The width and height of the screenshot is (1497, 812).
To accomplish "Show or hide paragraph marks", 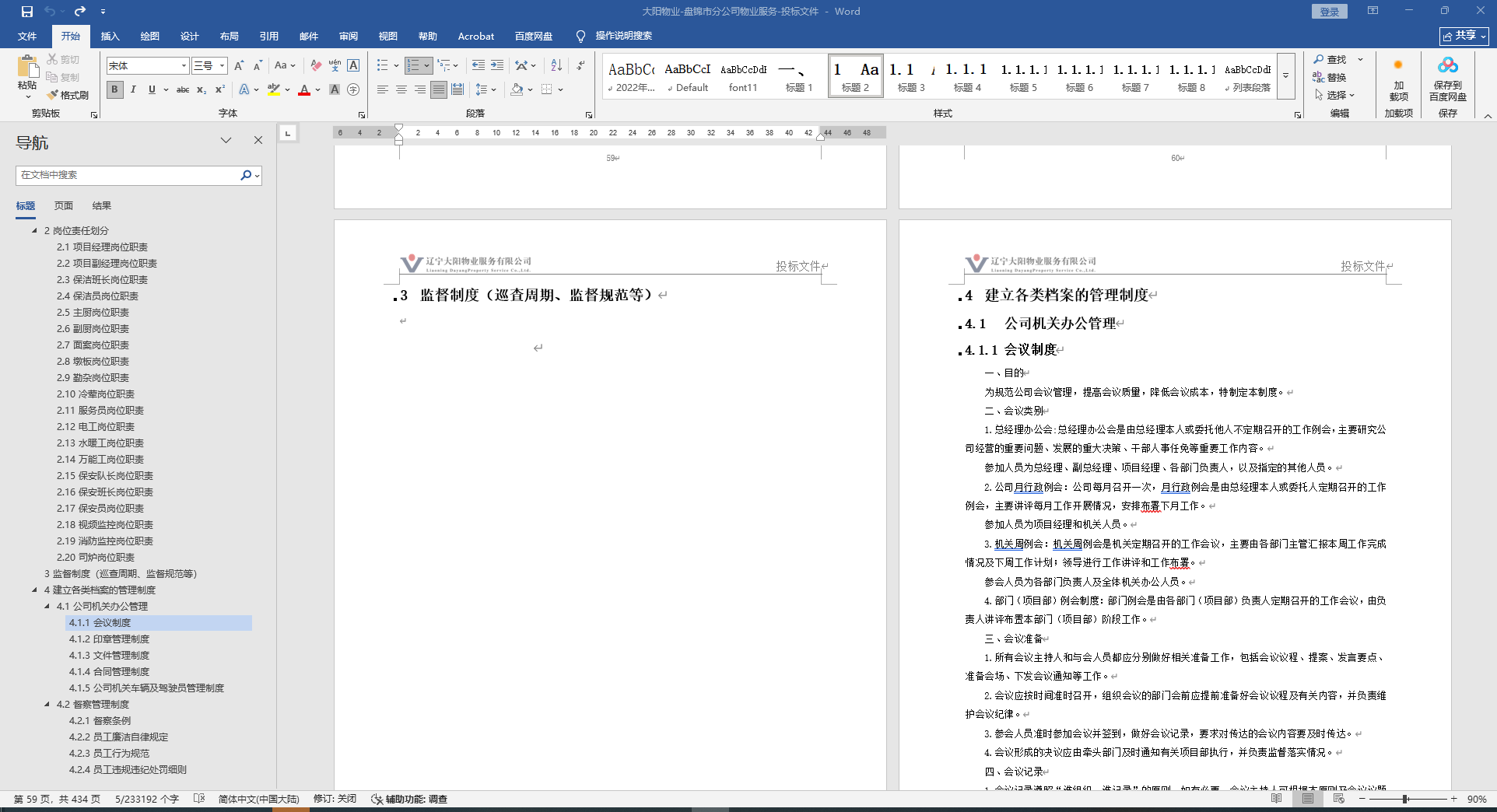I will point(580,66).
